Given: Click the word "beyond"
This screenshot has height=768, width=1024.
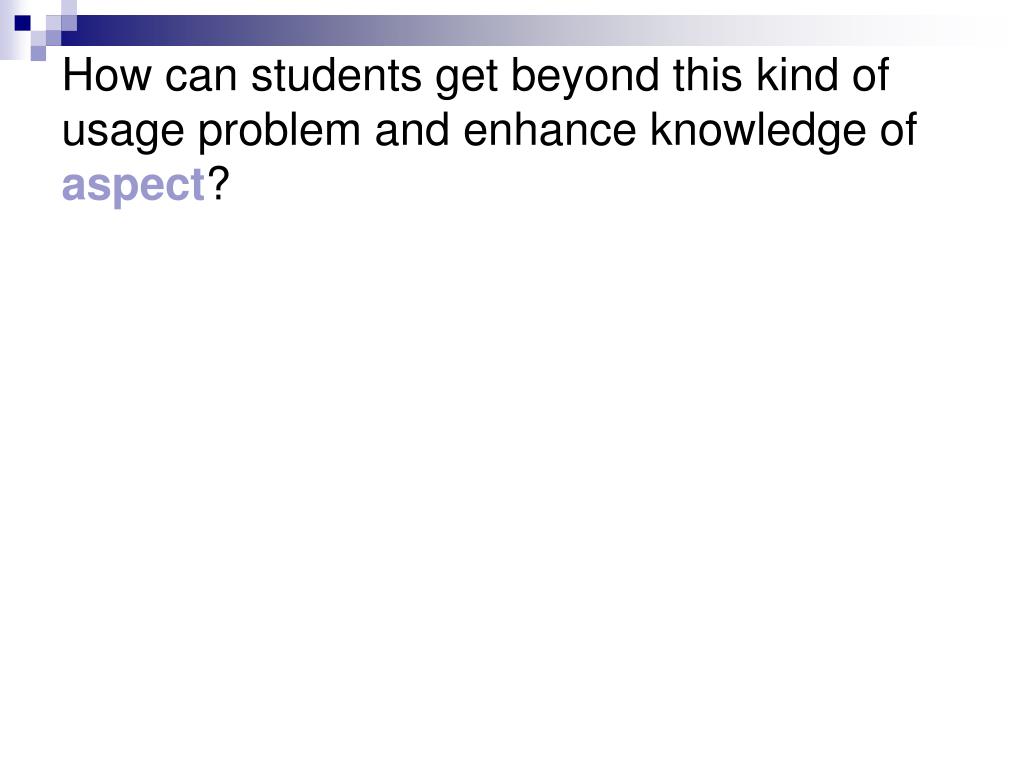Looking at the screenshot, I should point(585,77).
